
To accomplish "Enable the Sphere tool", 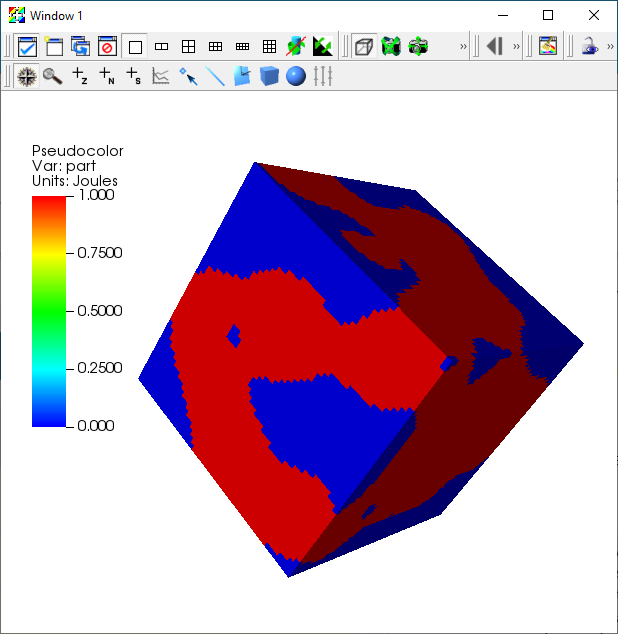I will tap(296, 76).
